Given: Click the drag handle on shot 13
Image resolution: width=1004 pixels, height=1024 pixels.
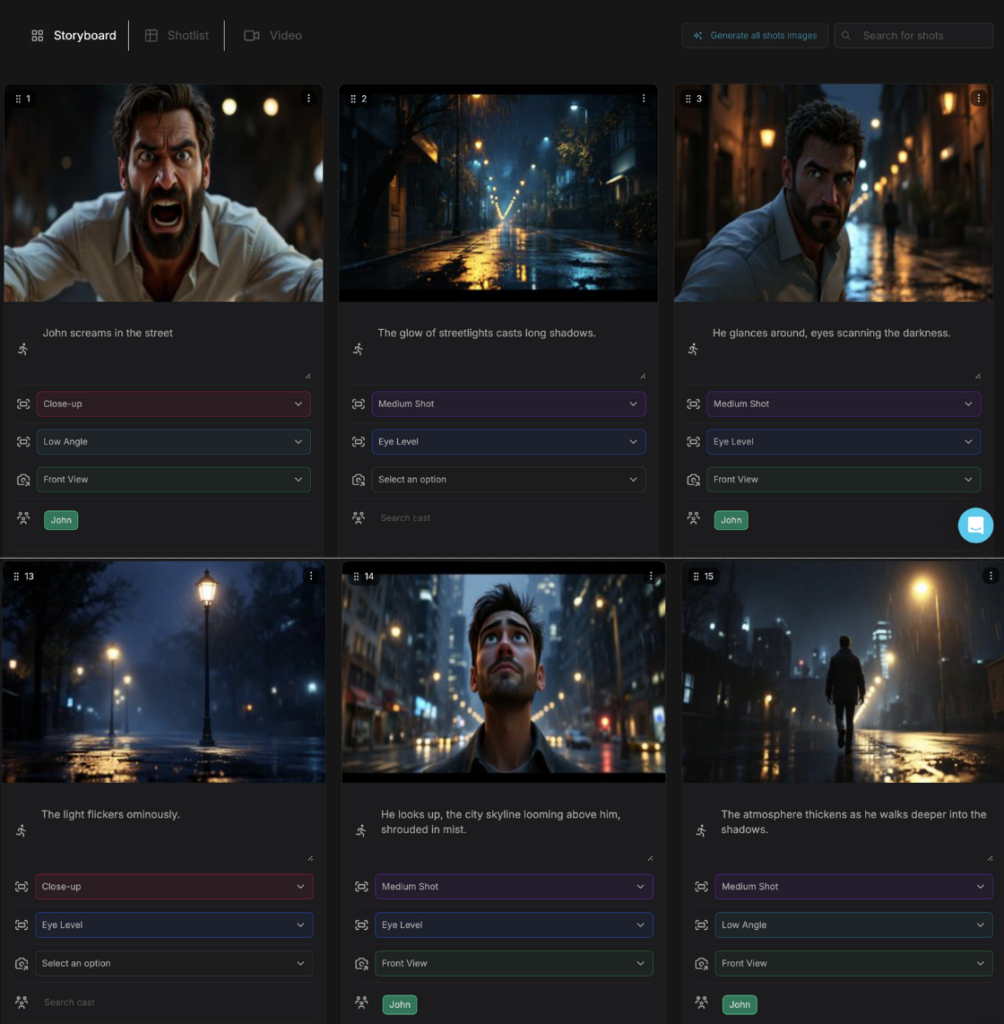Looking at the screenshot, I should pos(15,576).
